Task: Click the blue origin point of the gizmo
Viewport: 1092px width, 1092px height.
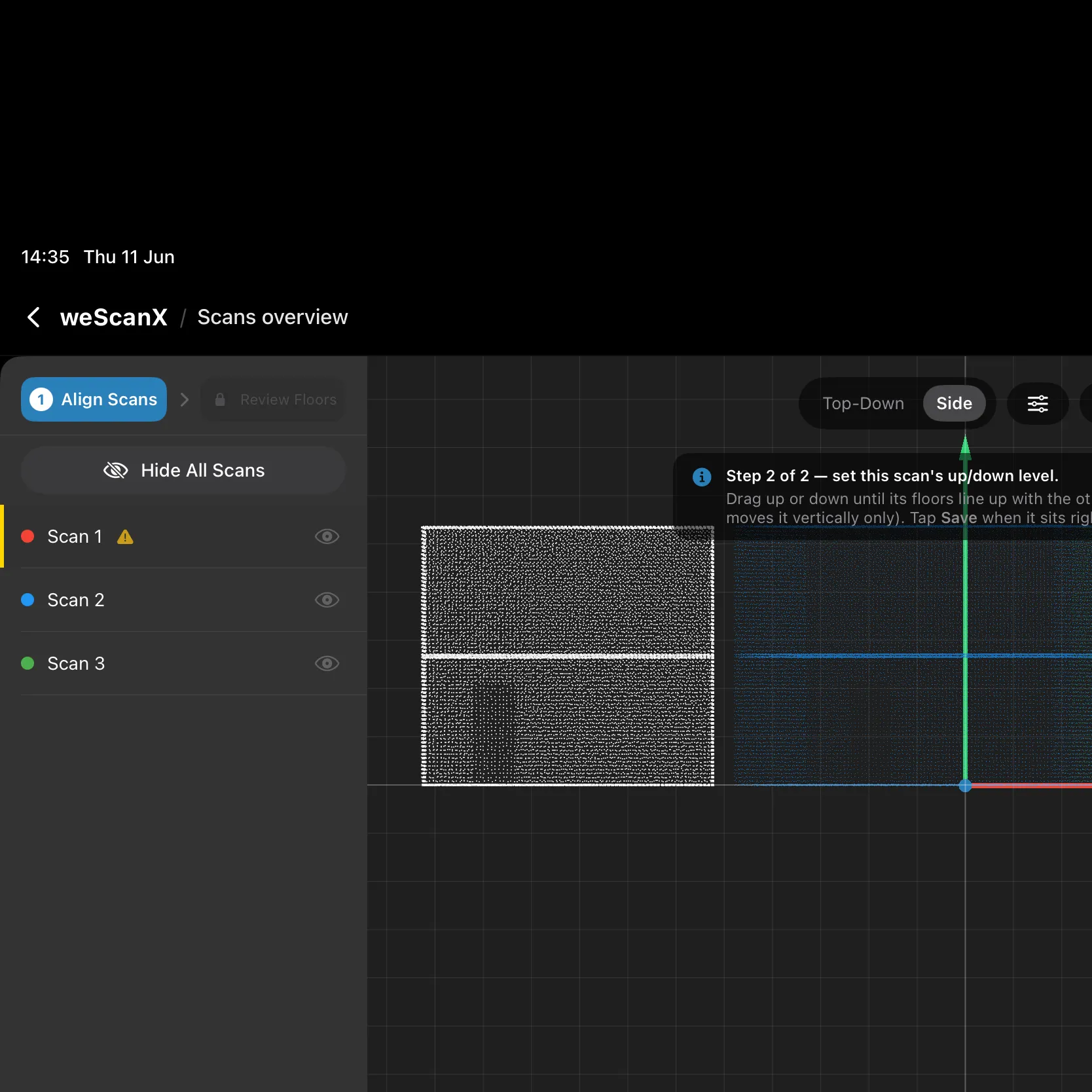Action: pyautogui.click(x=965, y=785)
